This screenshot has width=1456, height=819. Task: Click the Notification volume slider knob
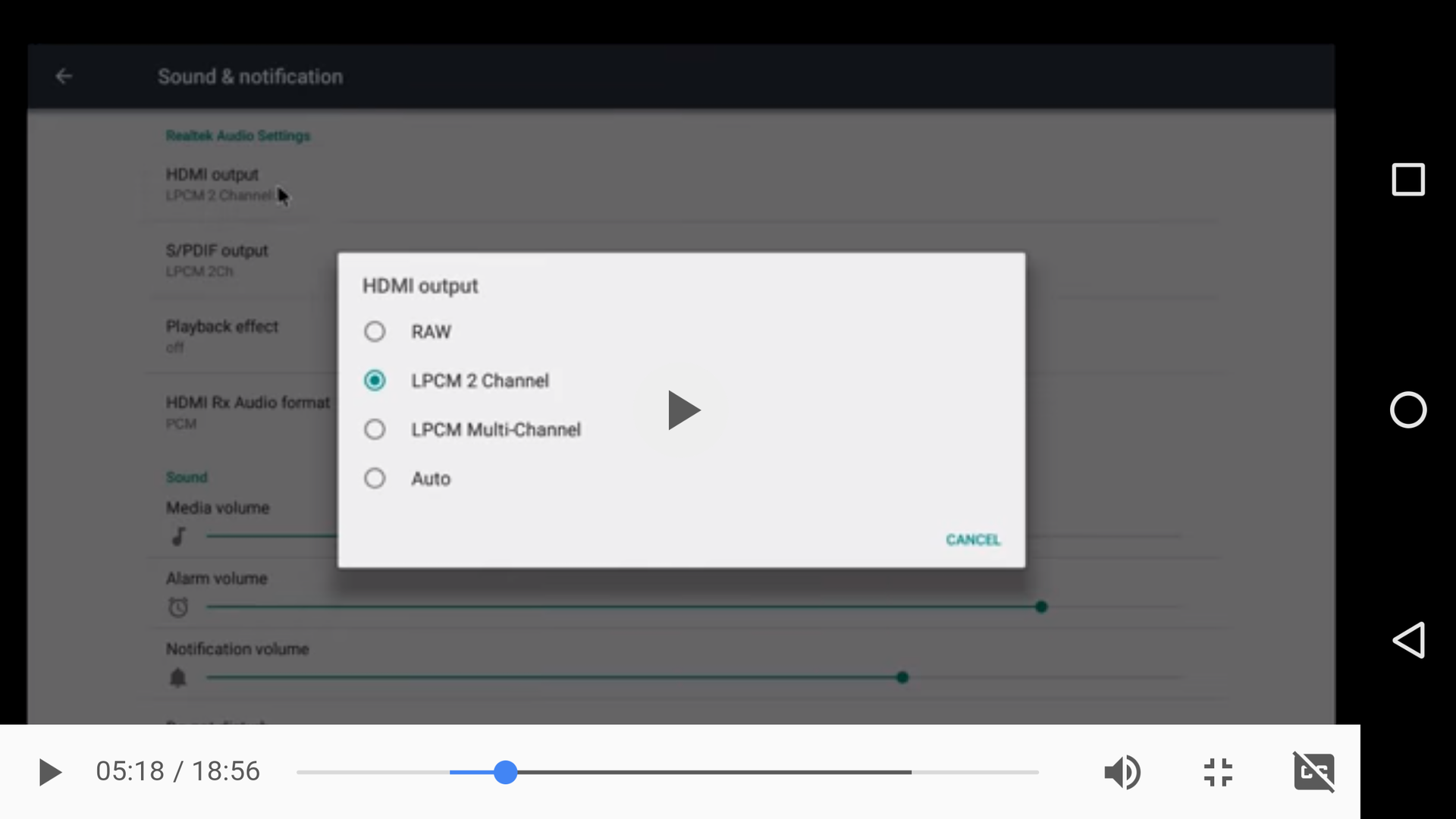pyautogui.click(x=902, y=677)
